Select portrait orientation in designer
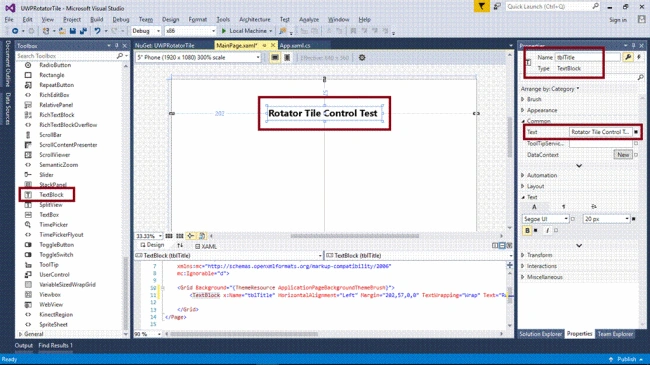 (287, 58)
